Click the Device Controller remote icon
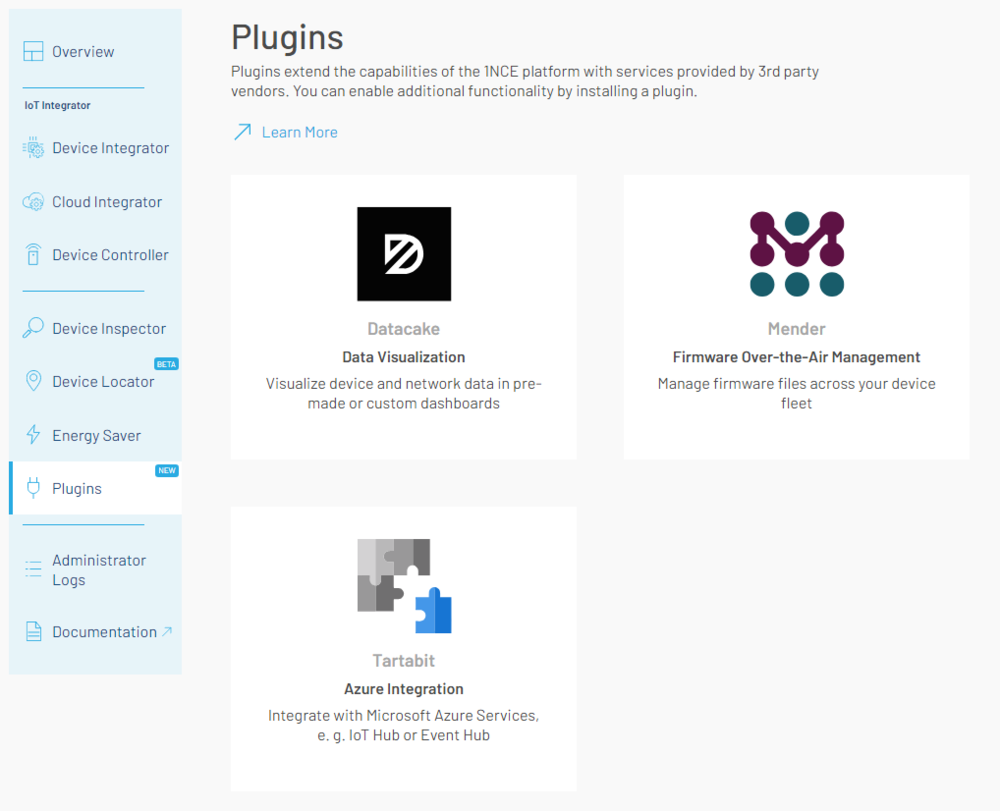This screenshot has width=1000, height=811. 33,255
